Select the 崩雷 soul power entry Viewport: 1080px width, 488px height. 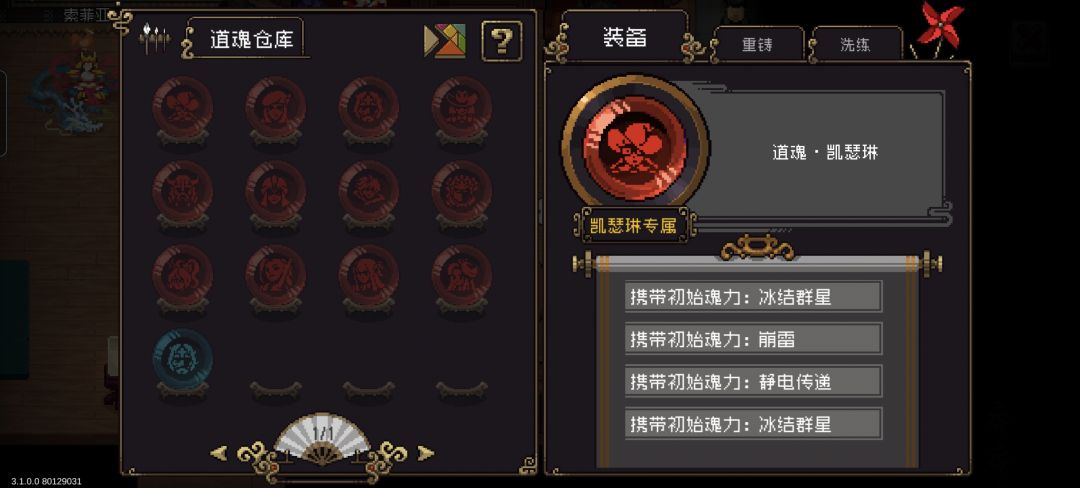coord(753,339)
